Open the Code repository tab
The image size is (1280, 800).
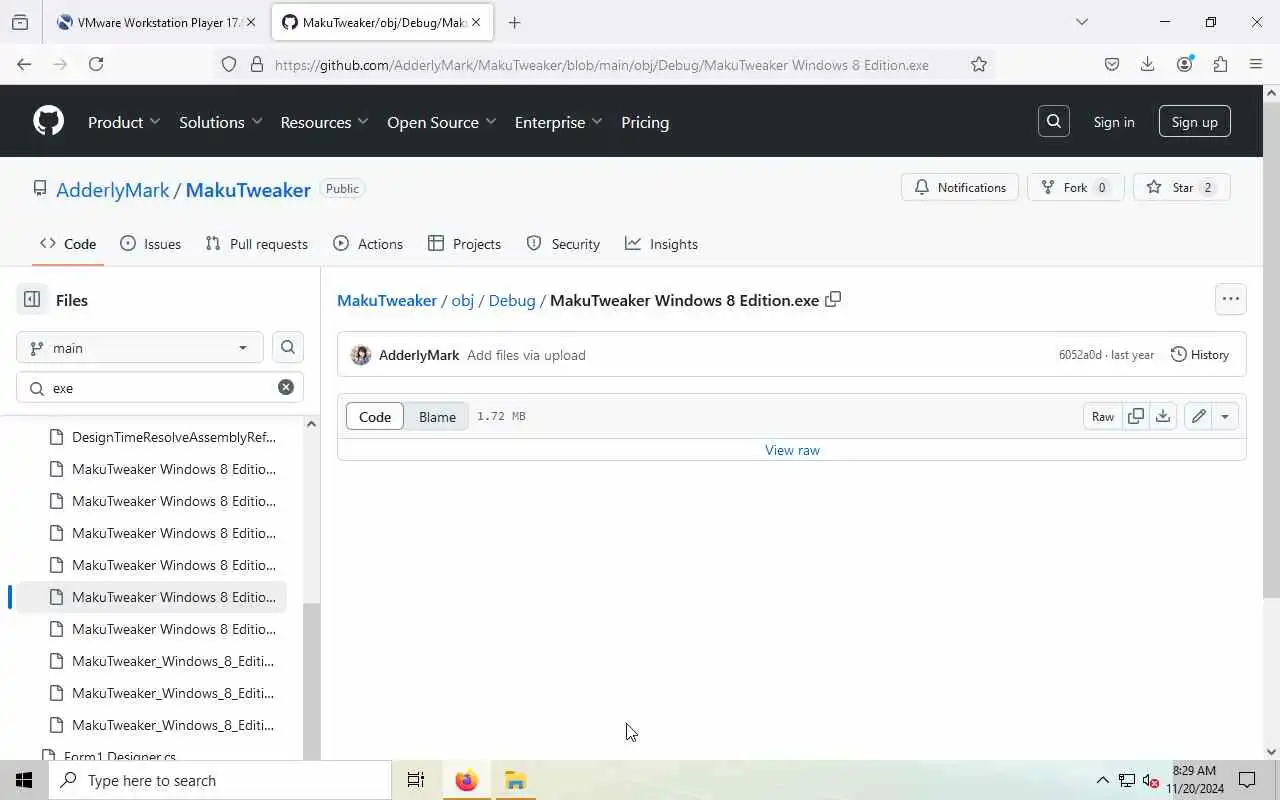68,244
